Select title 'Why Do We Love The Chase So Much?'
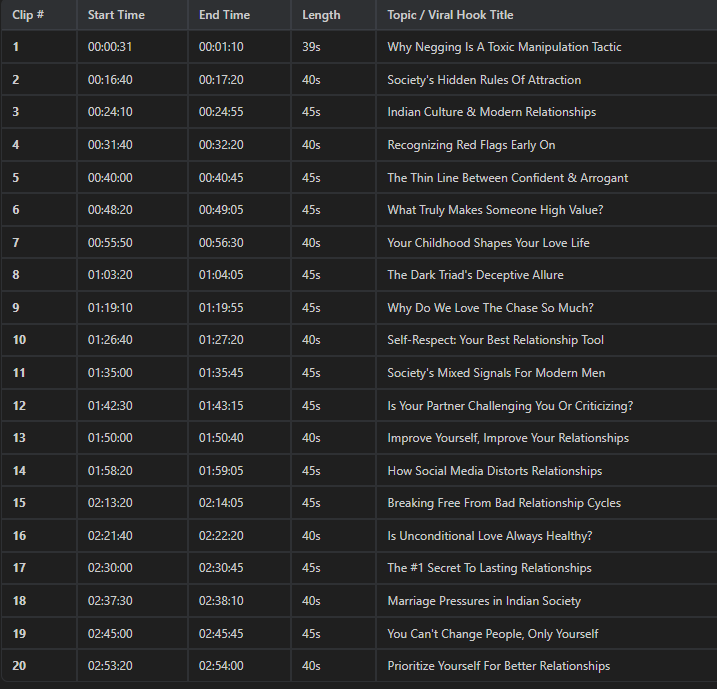This screenshot has height=689, width=717. (491, 308)
